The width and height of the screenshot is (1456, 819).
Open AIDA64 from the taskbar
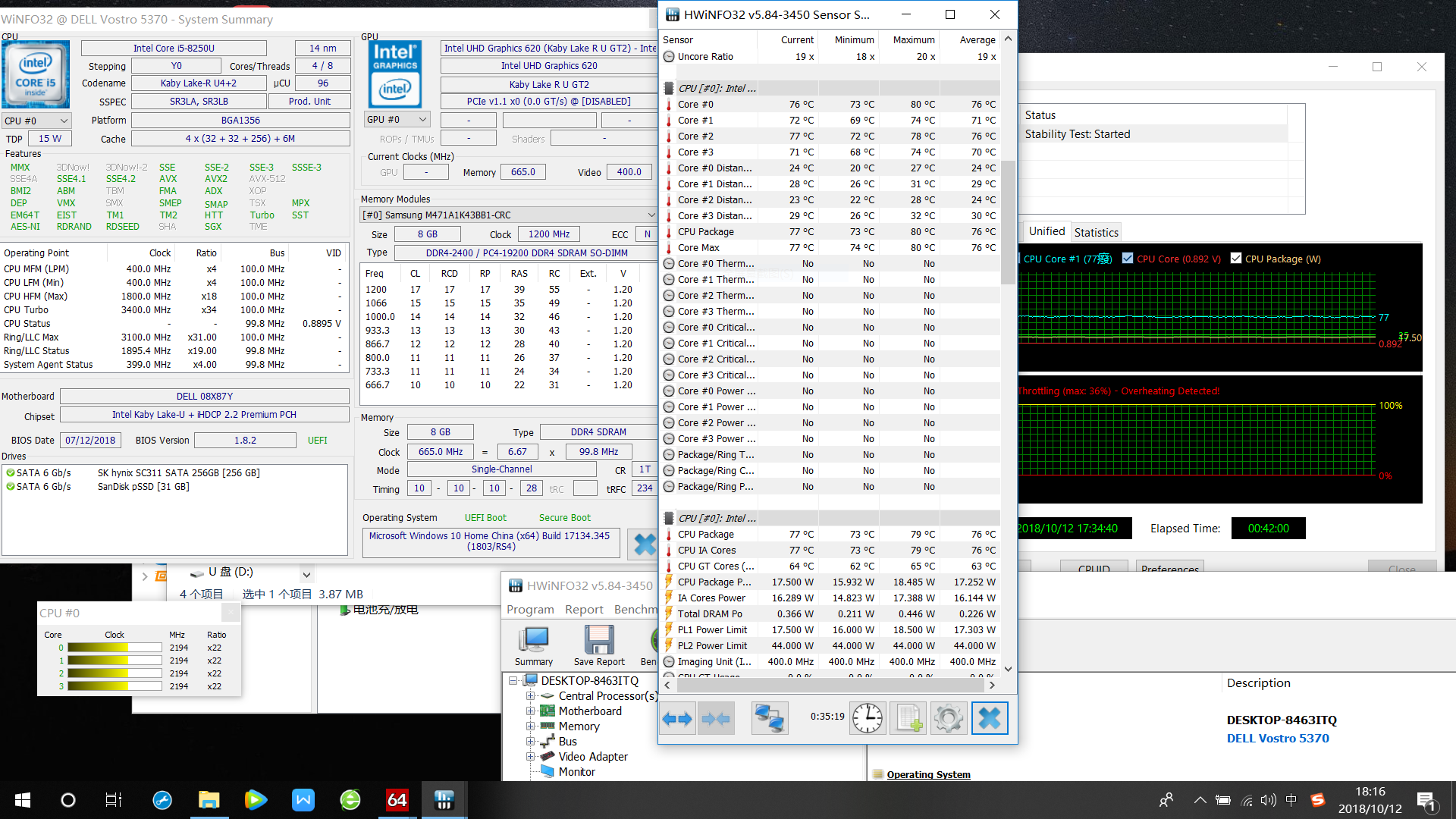click(x=397, y=800)
